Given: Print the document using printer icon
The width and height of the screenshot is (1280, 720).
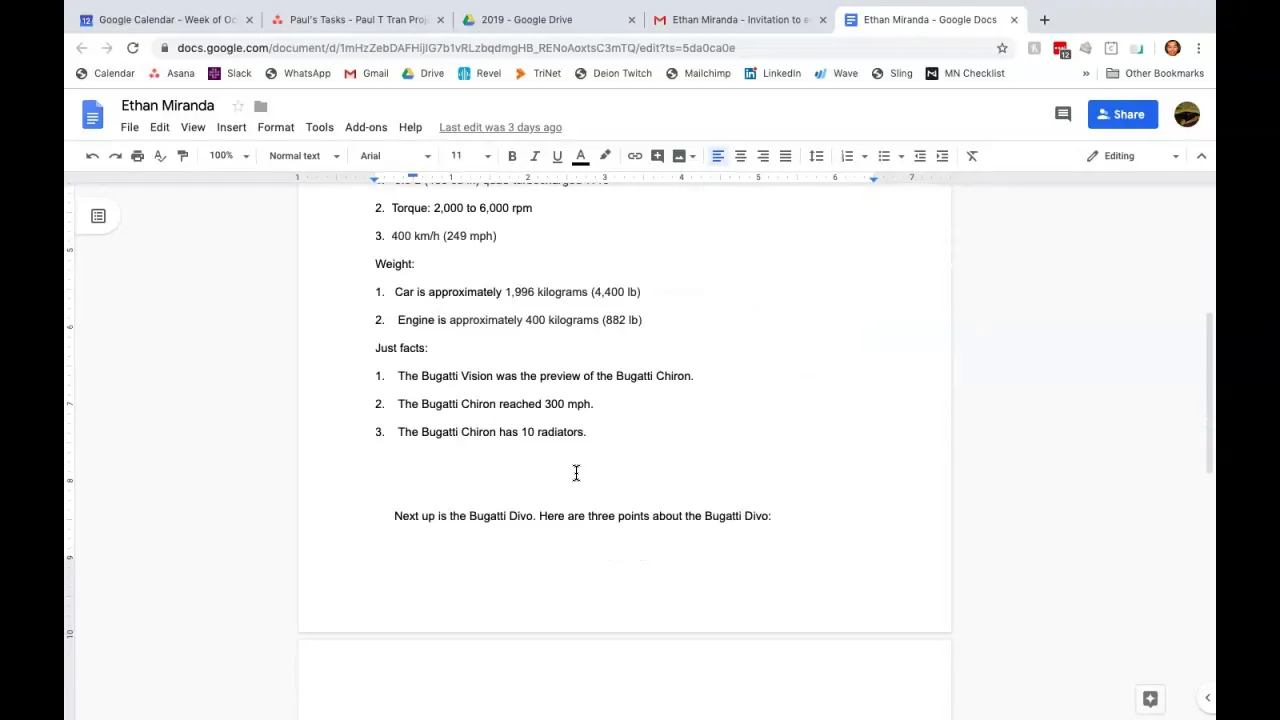Looking at the screenshot, I should [x=138, y=156].
